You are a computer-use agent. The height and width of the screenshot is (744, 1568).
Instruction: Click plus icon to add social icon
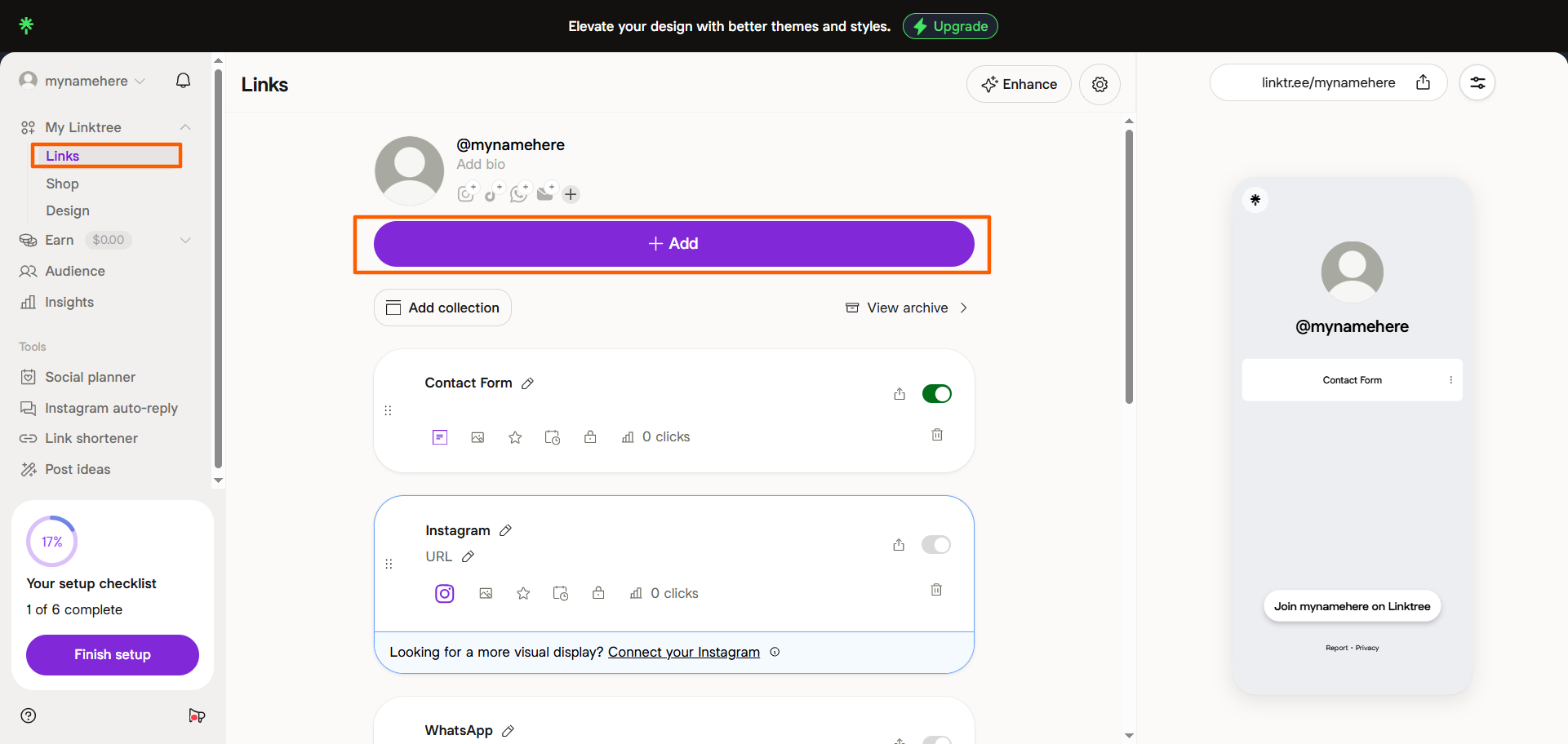tap(571, 194)
